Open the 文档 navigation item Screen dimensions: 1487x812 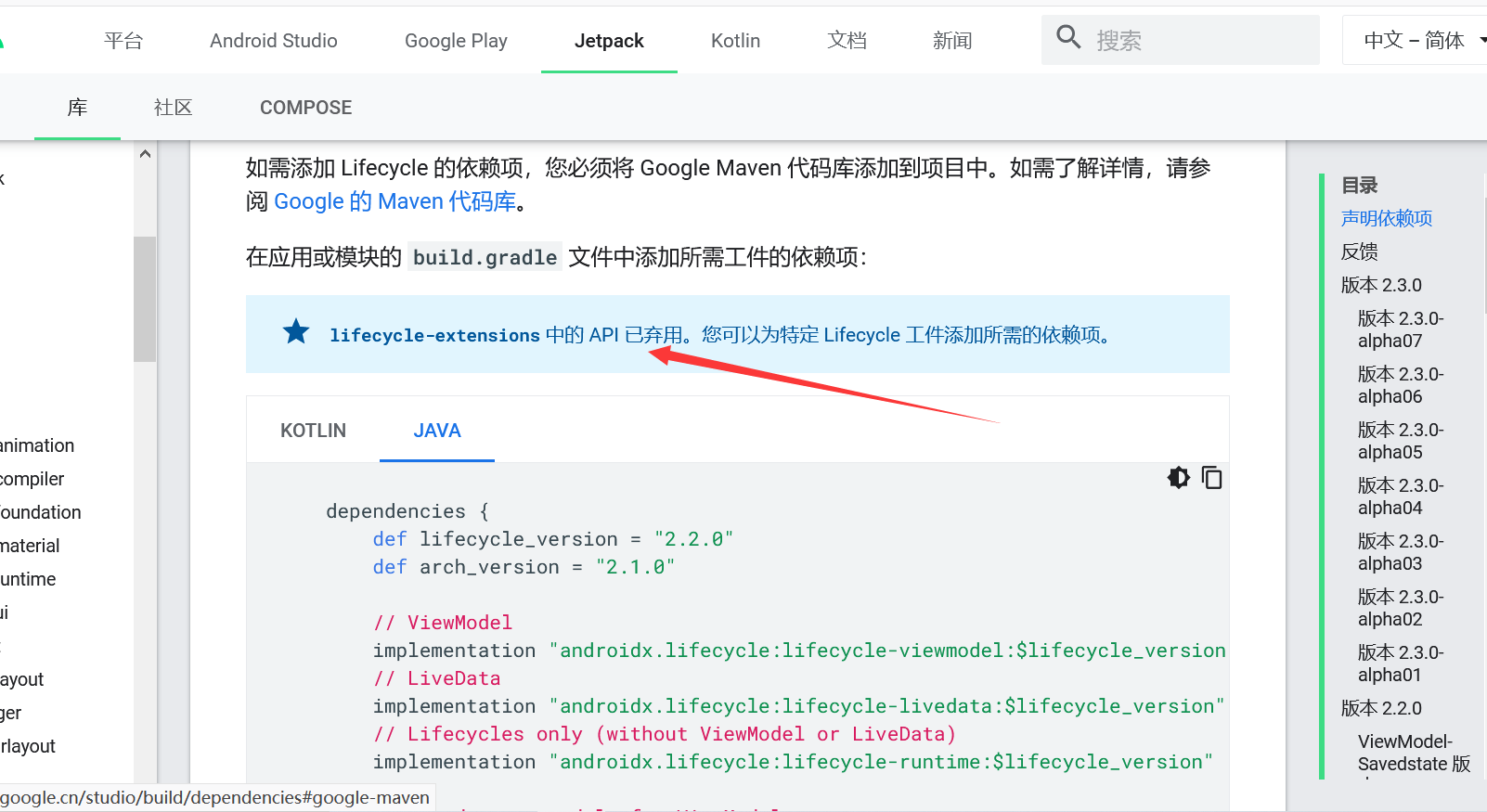click(x=847, y=41)
